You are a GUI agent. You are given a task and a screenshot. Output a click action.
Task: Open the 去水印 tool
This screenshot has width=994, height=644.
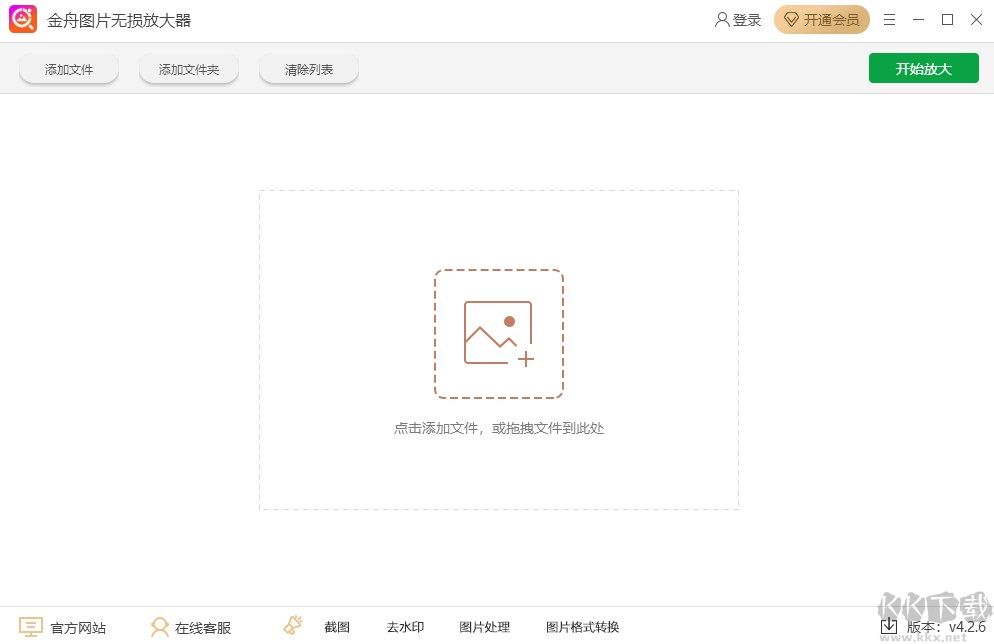click(405, 627)
